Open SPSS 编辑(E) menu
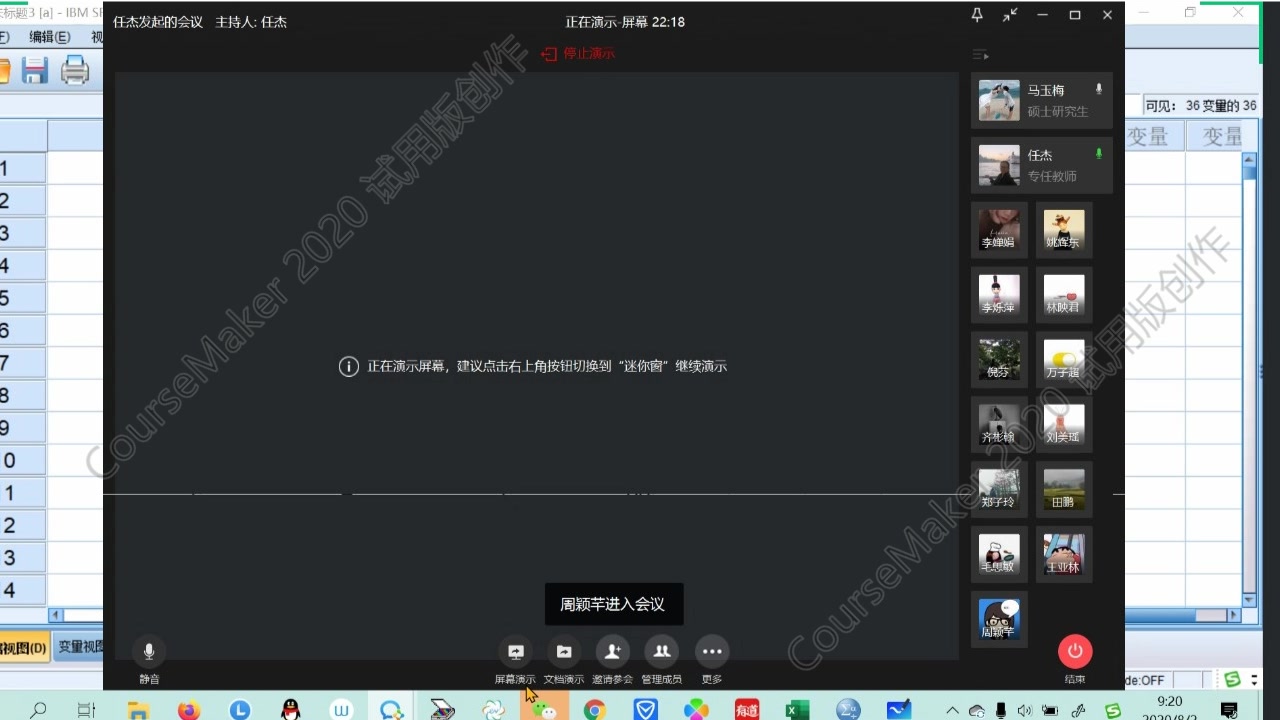 49,37
